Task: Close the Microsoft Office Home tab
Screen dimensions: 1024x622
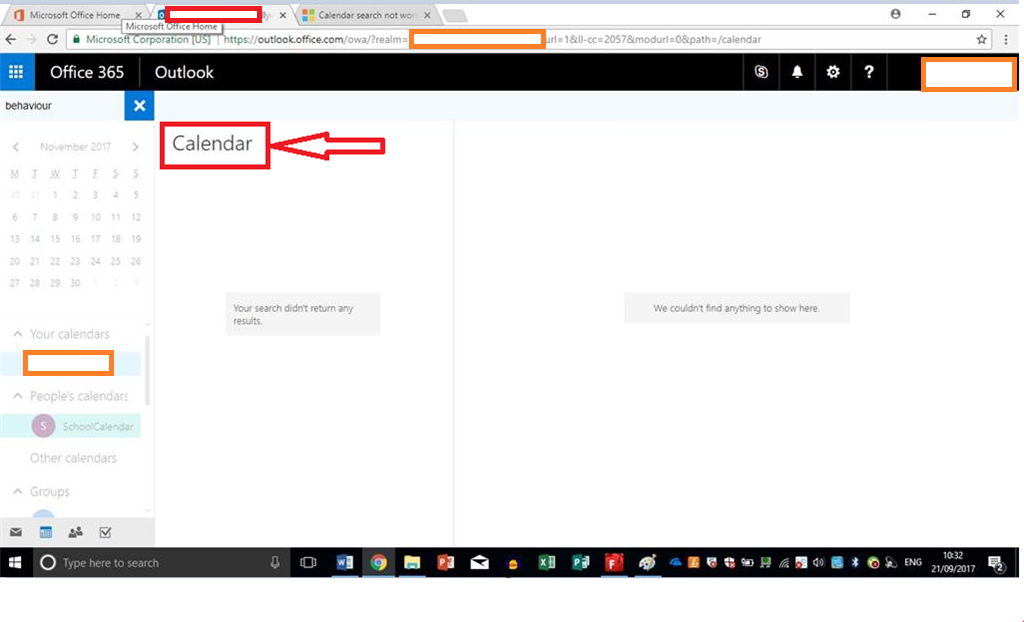Action: pos(138,14)
